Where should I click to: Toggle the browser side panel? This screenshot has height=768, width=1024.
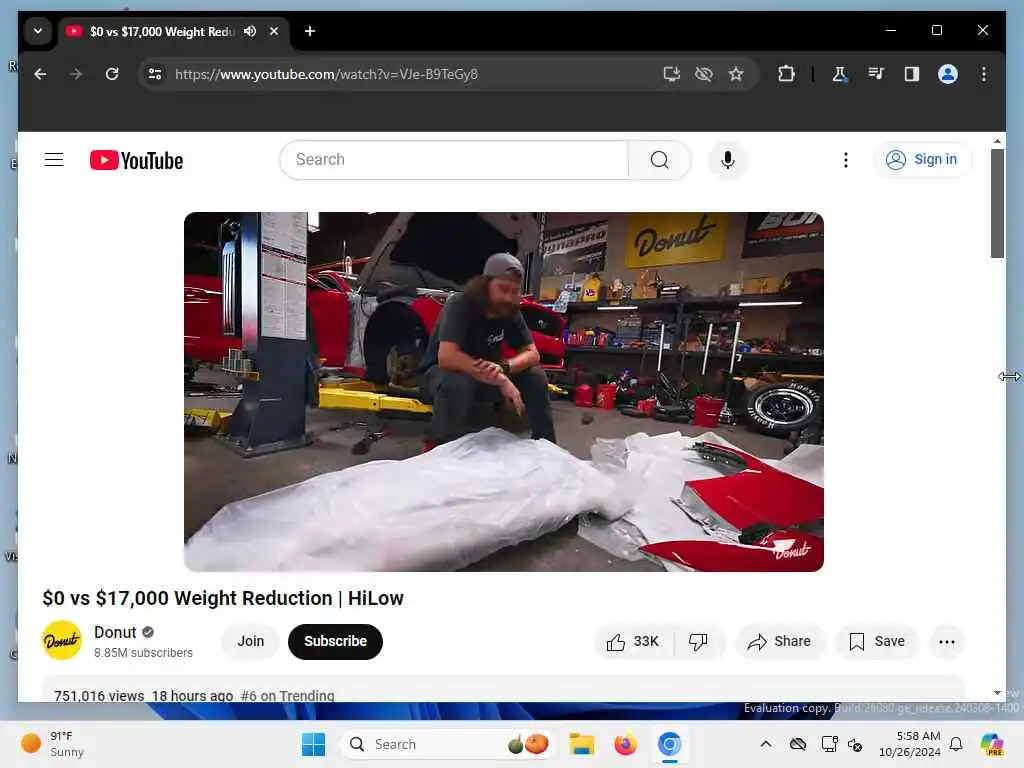click(912, 74)
